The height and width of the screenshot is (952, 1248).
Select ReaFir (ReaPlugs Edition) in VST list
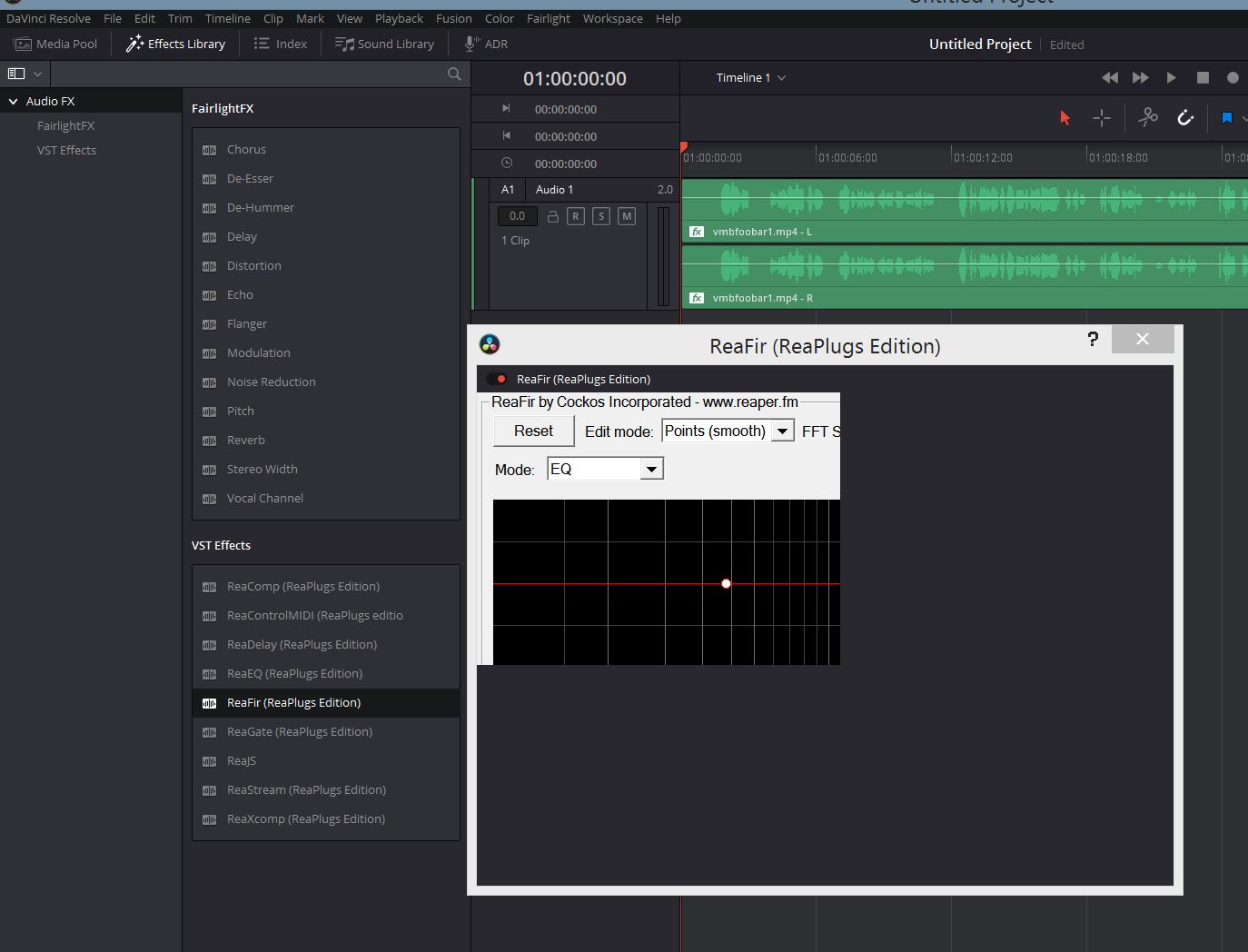[325, 703]
